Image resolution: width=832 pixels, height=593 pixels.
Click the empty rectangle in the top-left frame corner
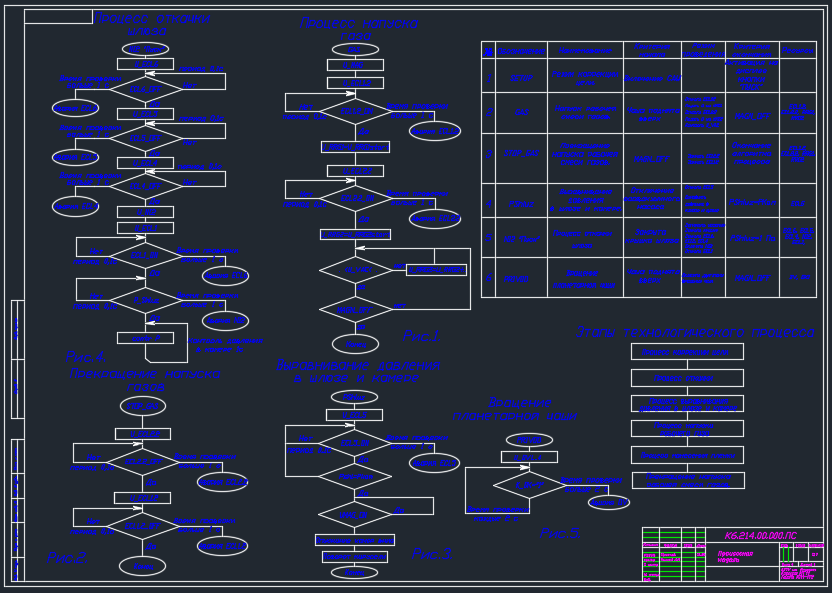coord(58,16)
